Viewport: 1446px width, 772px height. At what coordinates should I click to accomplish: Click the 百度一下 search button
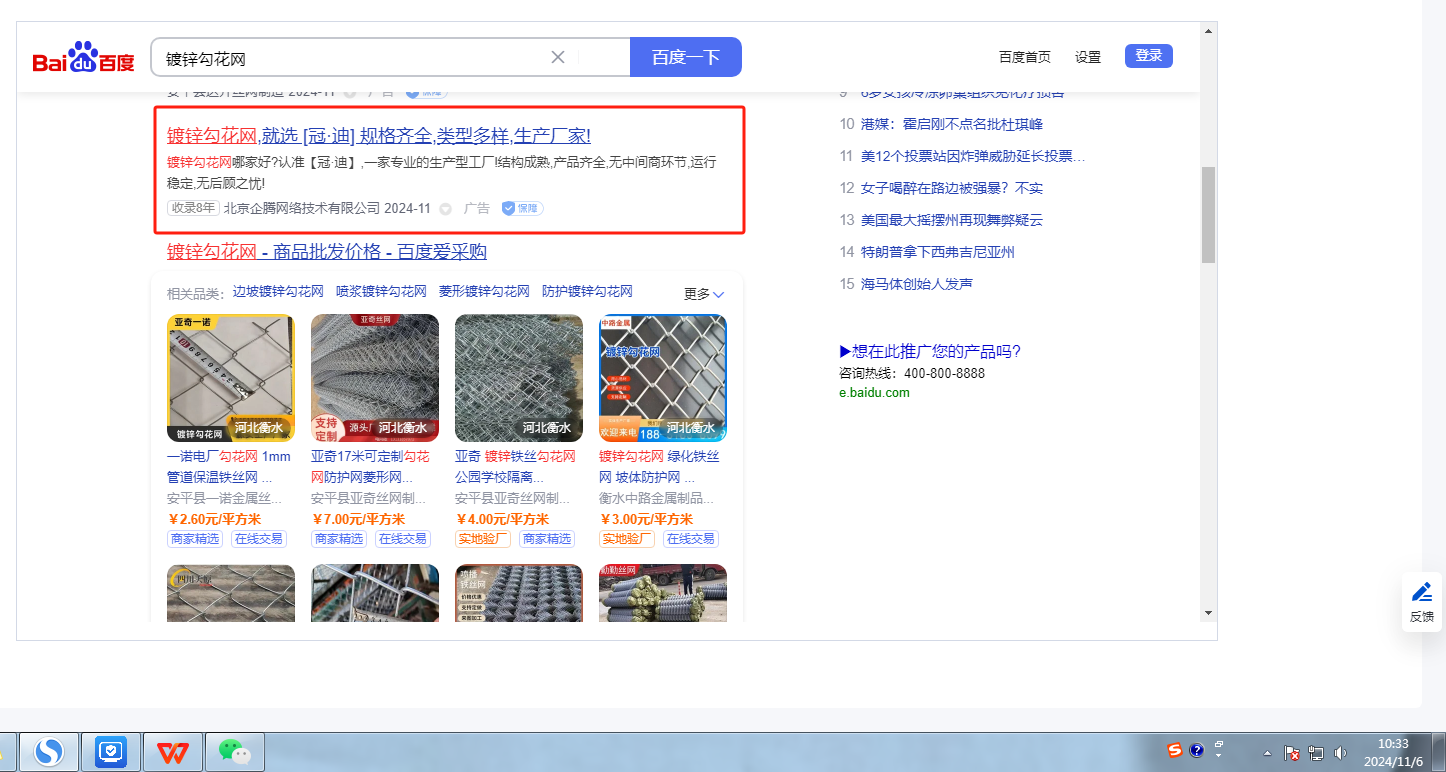coord(686,57)
